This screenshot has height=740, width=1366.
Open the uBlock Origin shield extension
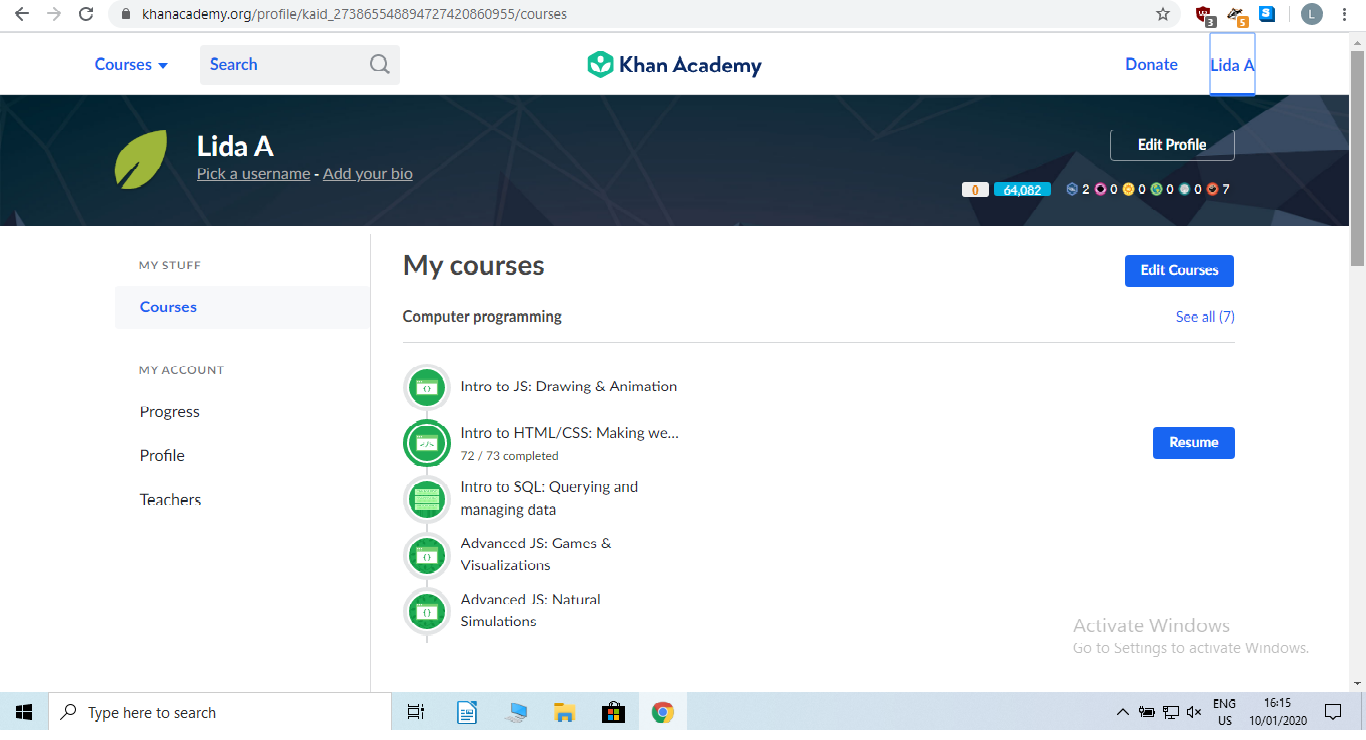click(x=1205, y=15)
